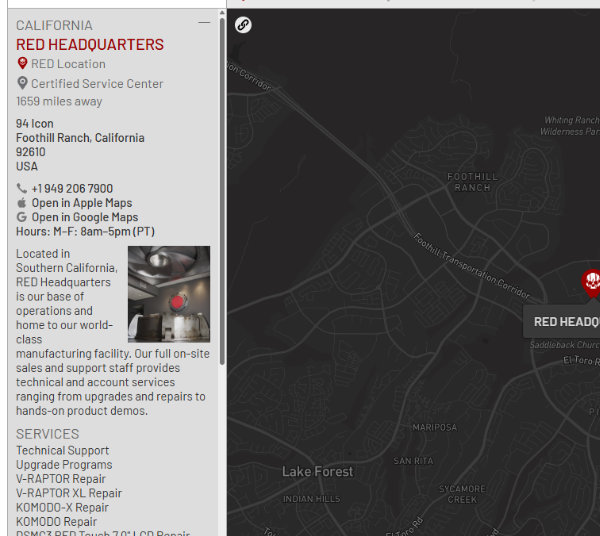Click the "KOMODO-X Repair" service entry
The height and width of the screenshot is (536, 600).
tap(62, 508)
